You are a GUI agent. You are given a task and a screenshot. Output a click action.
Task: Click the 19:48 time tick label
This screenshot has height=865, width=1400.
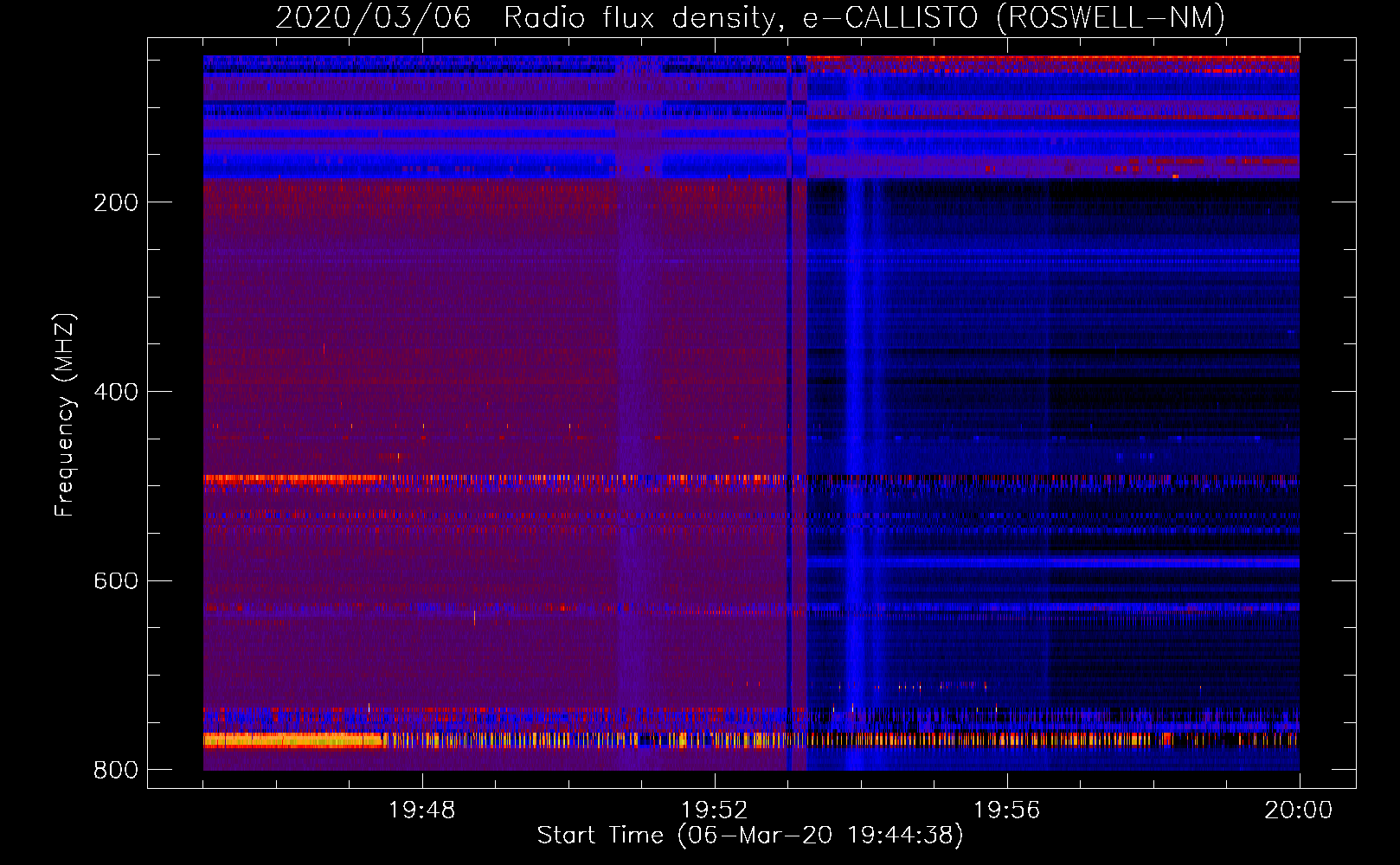tap(421, 811)
